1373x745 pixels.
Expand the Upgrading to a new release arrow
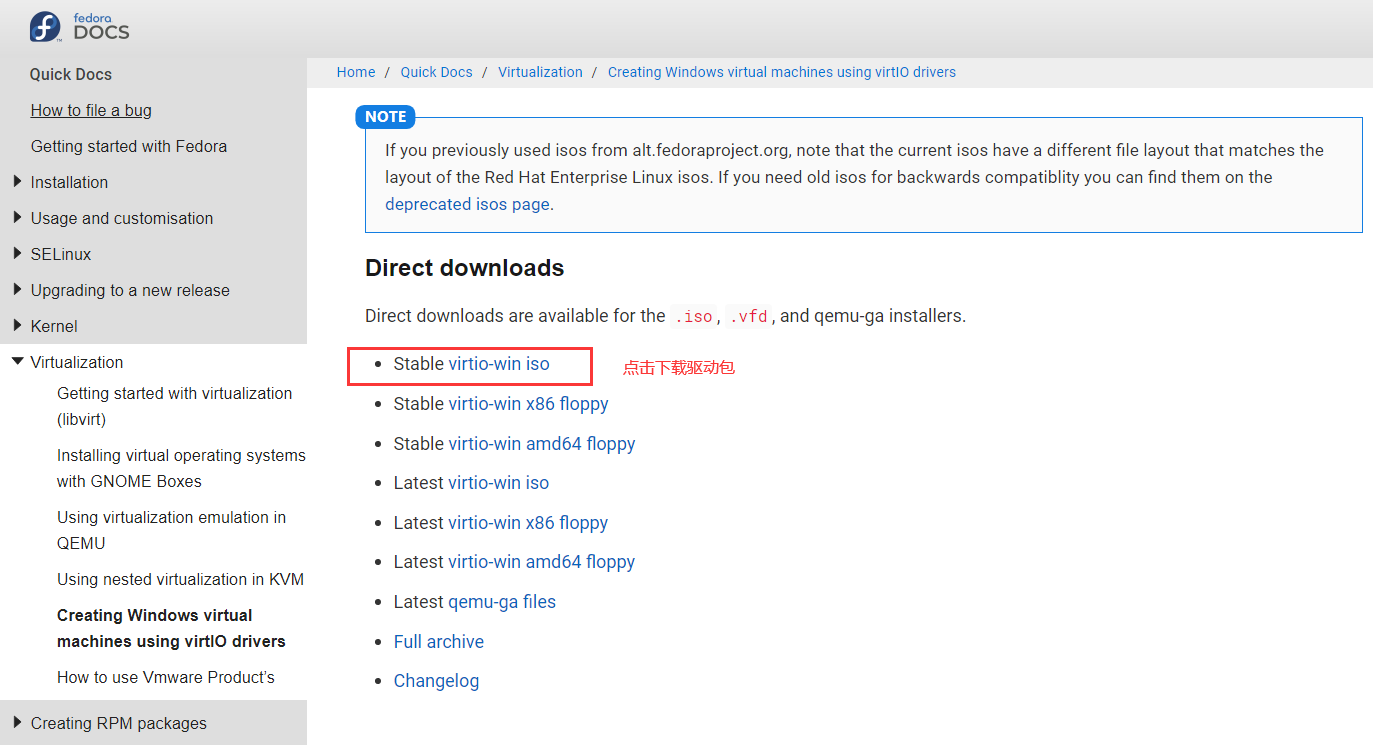(17, 290)
